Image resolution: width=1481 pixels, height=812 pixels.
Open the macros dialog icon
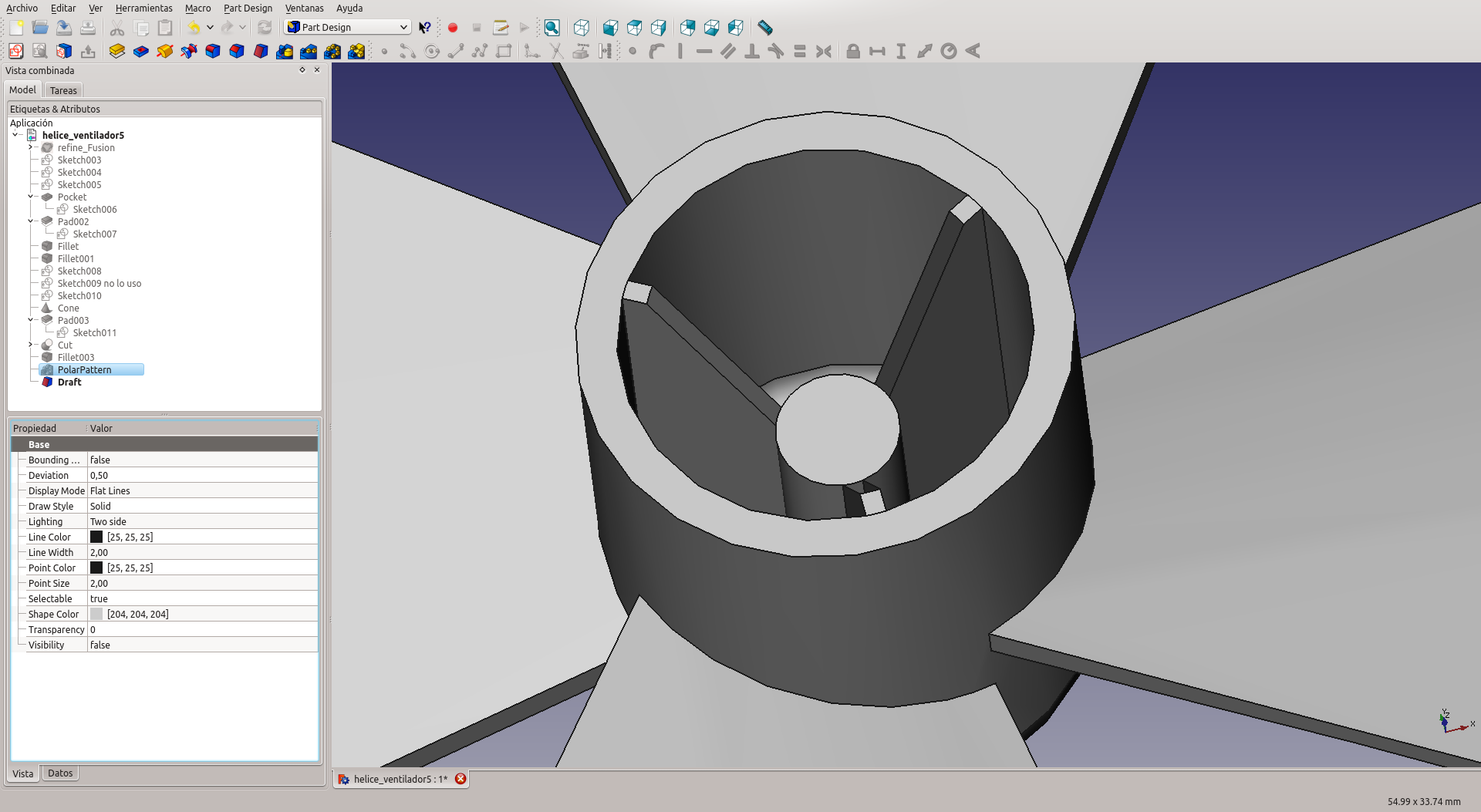[x=501, y=28]
